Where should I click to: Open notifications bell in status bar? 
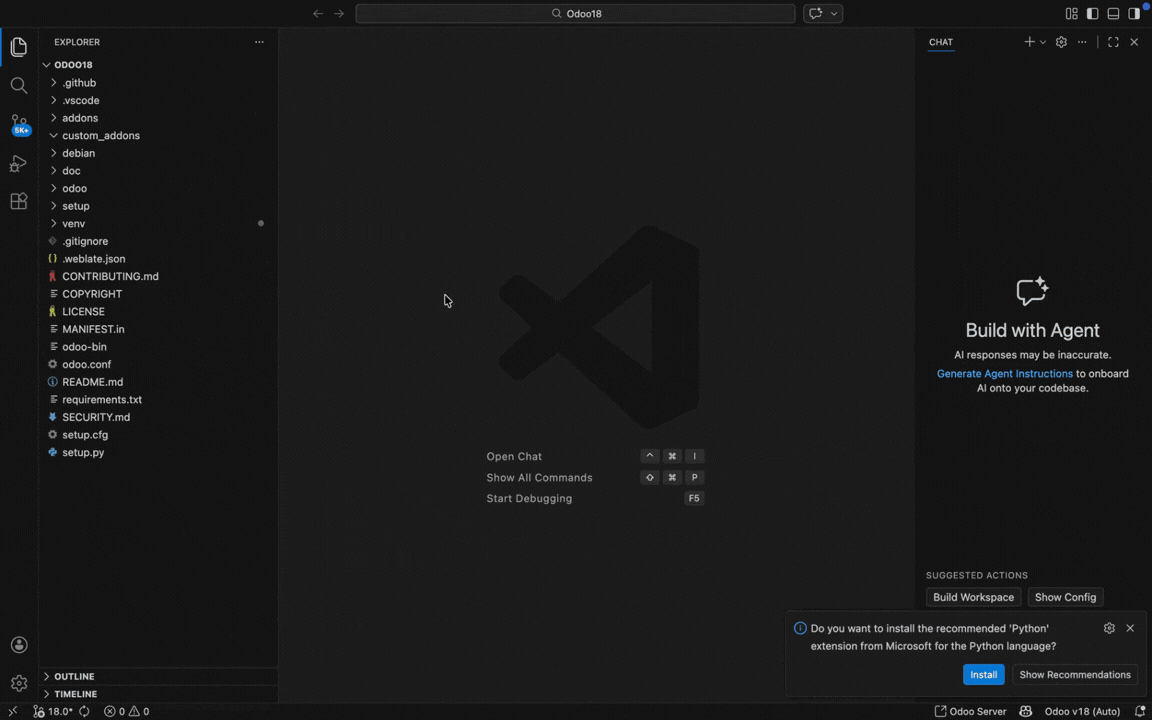(1140, 711)
